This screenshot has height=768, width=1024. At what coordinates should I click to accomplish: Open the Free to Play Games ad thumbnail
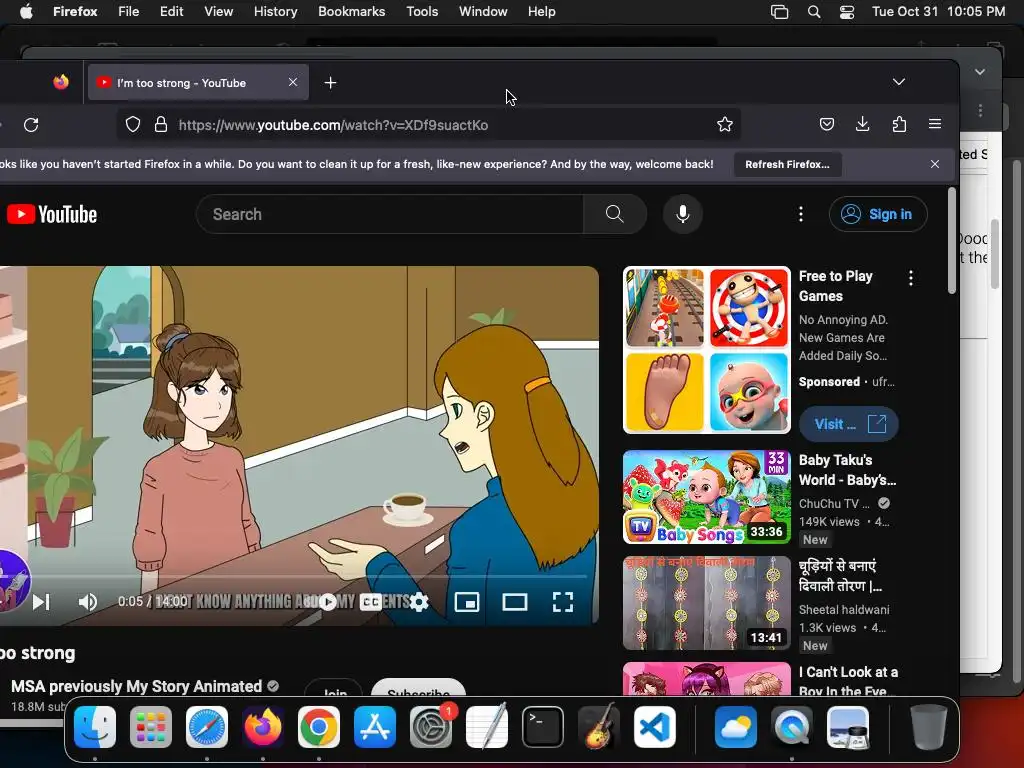tap(707, 350)
